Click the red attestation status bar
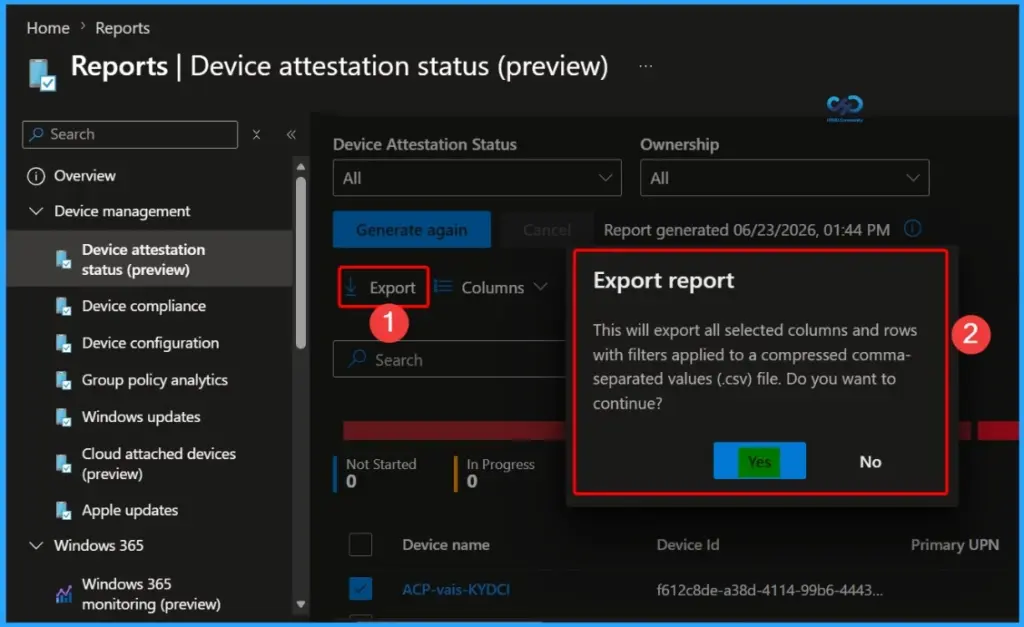 click(x=456, y=430)
